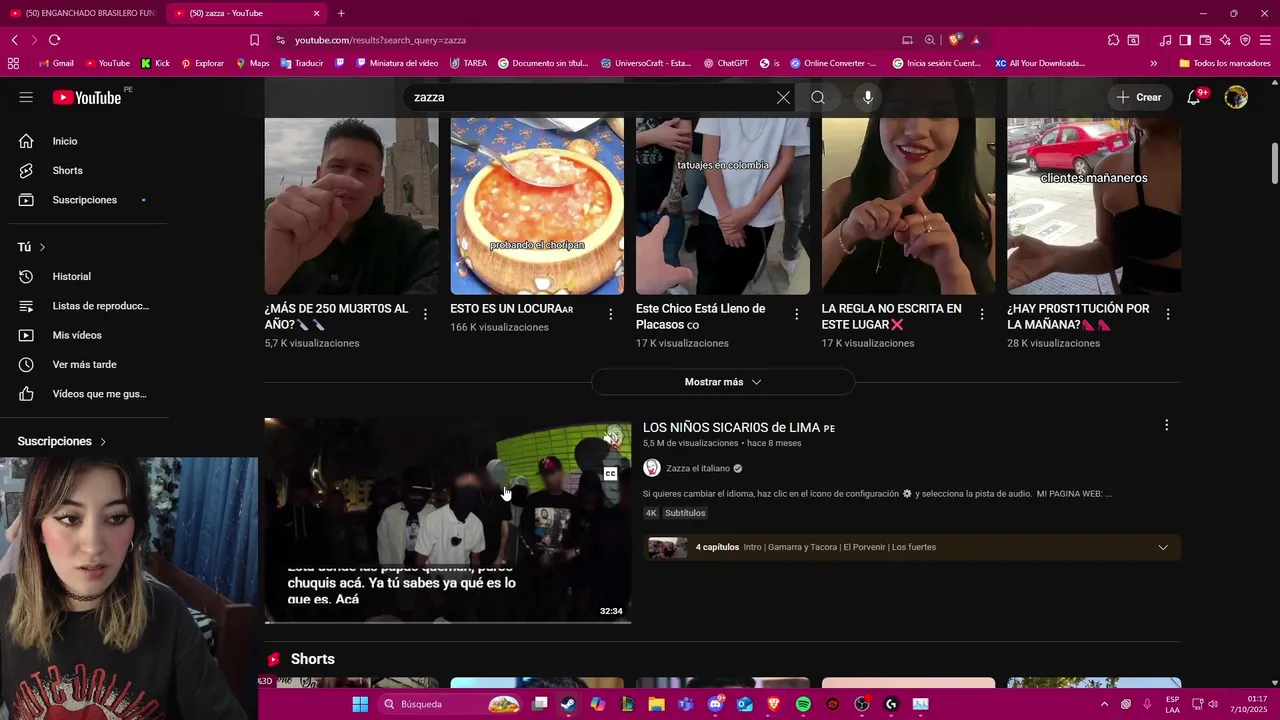Open Todos los marcadores folder
This screenshot has height=720, width=1280.
[1225, 63]
